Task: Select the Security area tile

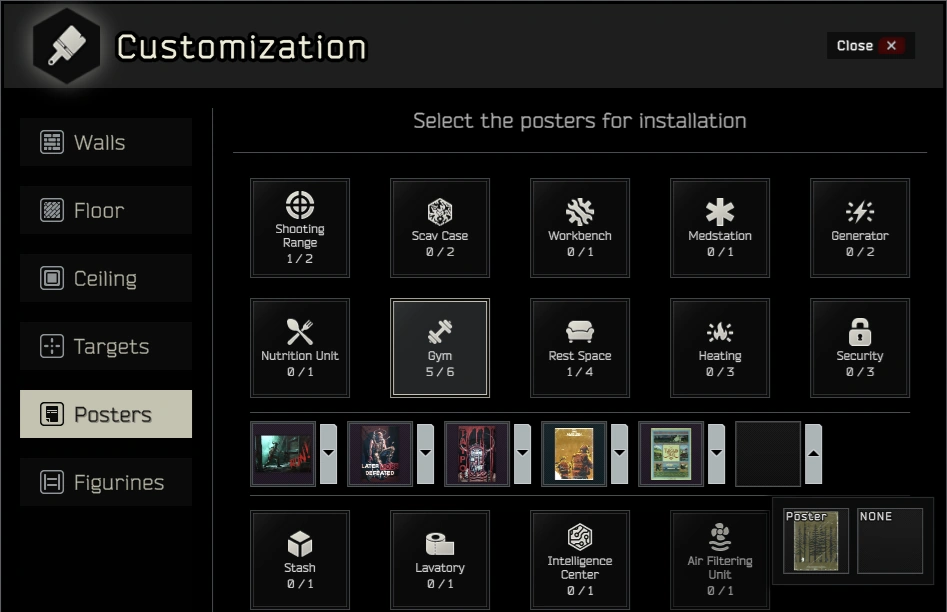Action: (860, 348)
